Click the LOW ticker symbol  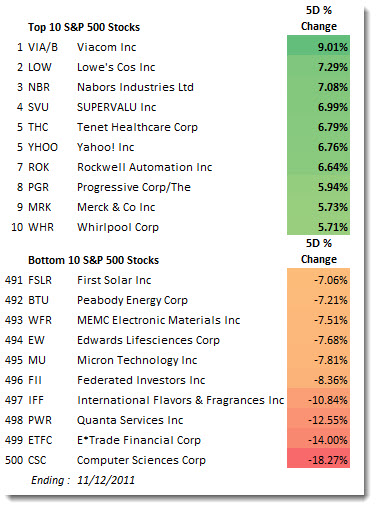[40, 67]
